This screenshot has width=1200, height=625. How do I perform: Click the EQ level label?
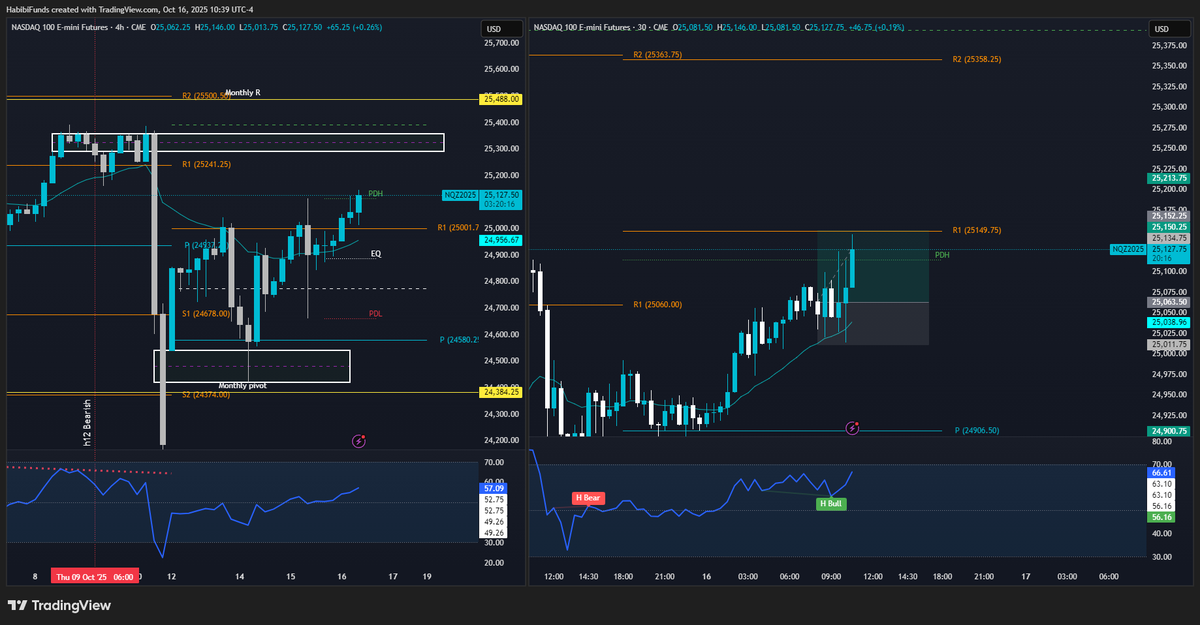(x=376, y=254)
